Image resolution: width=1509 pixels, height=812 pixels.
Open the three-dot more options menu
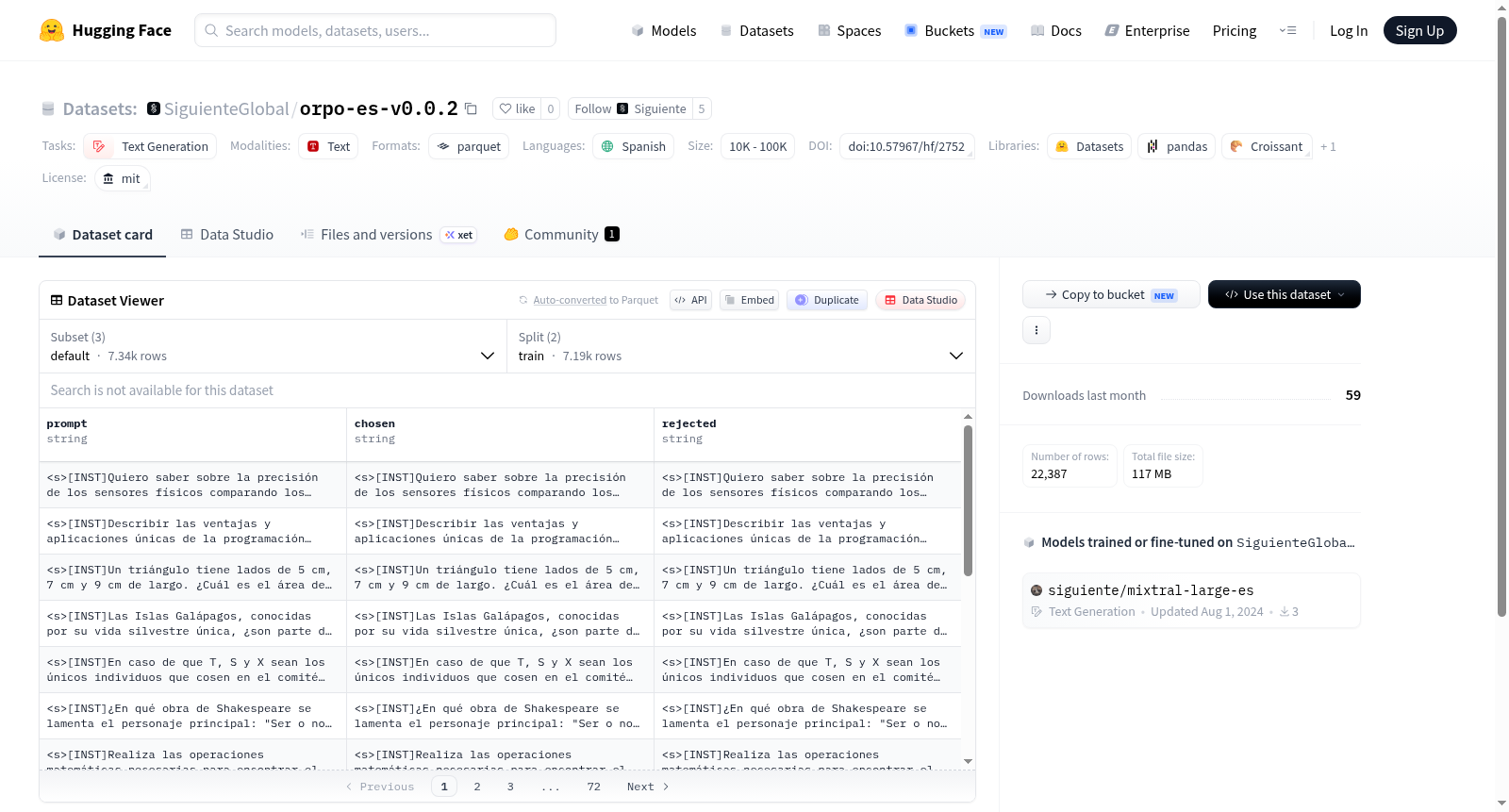click(x=1036, y=330)
